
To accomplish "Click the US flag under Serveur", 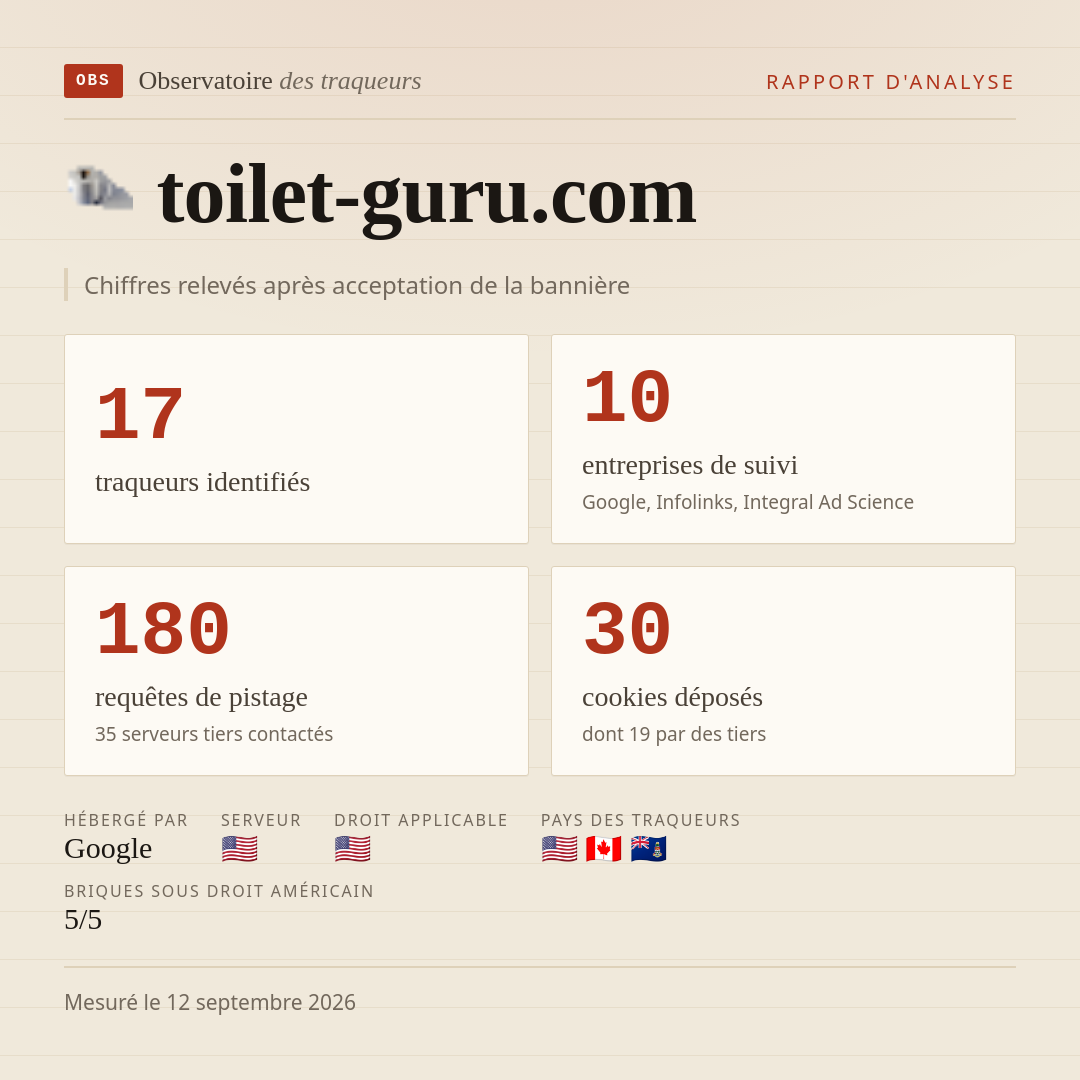I will pyautogui.click(x=240, y=849).
